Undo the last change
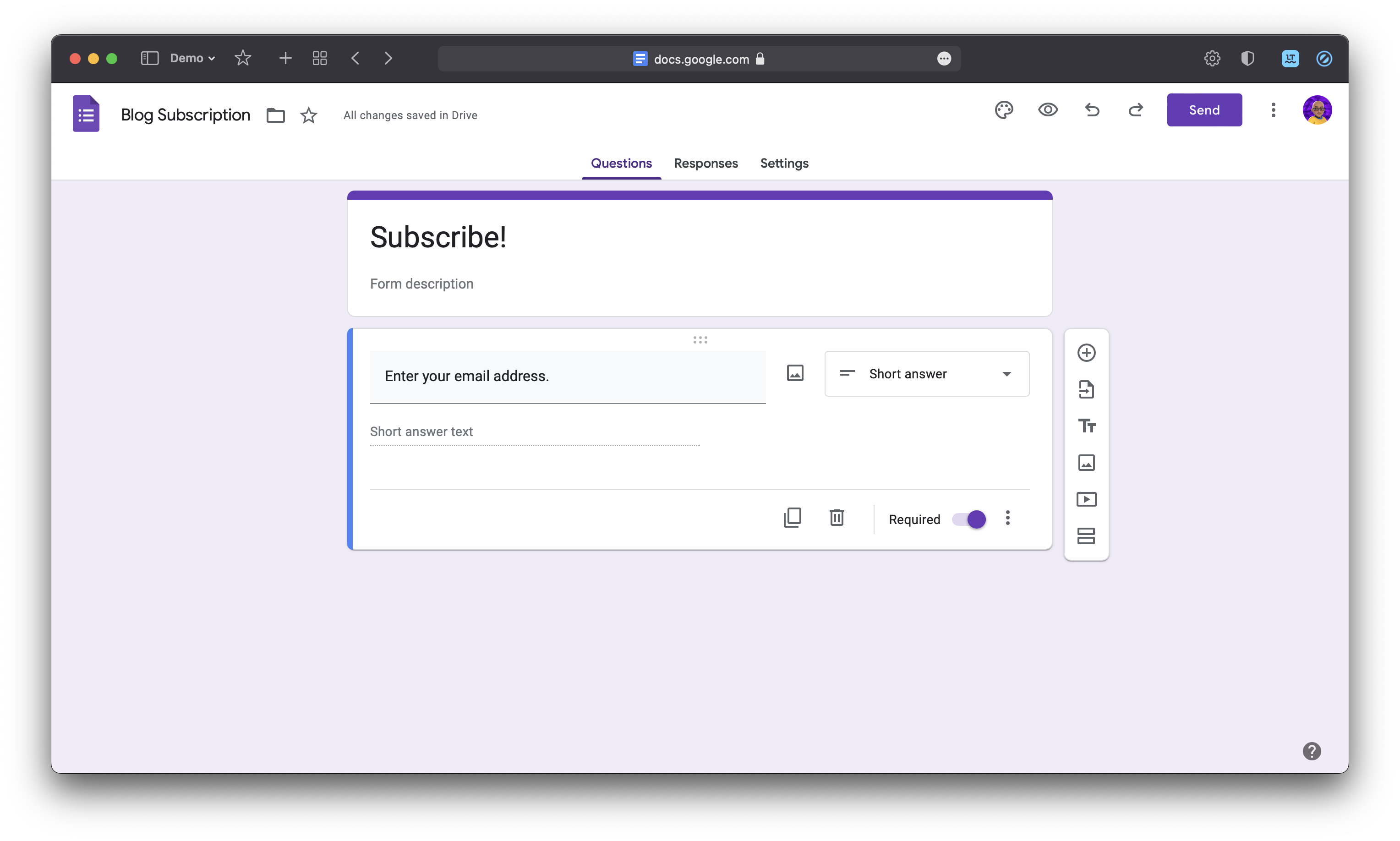Screen dimensions: 1400x841 coord(1092,110)
